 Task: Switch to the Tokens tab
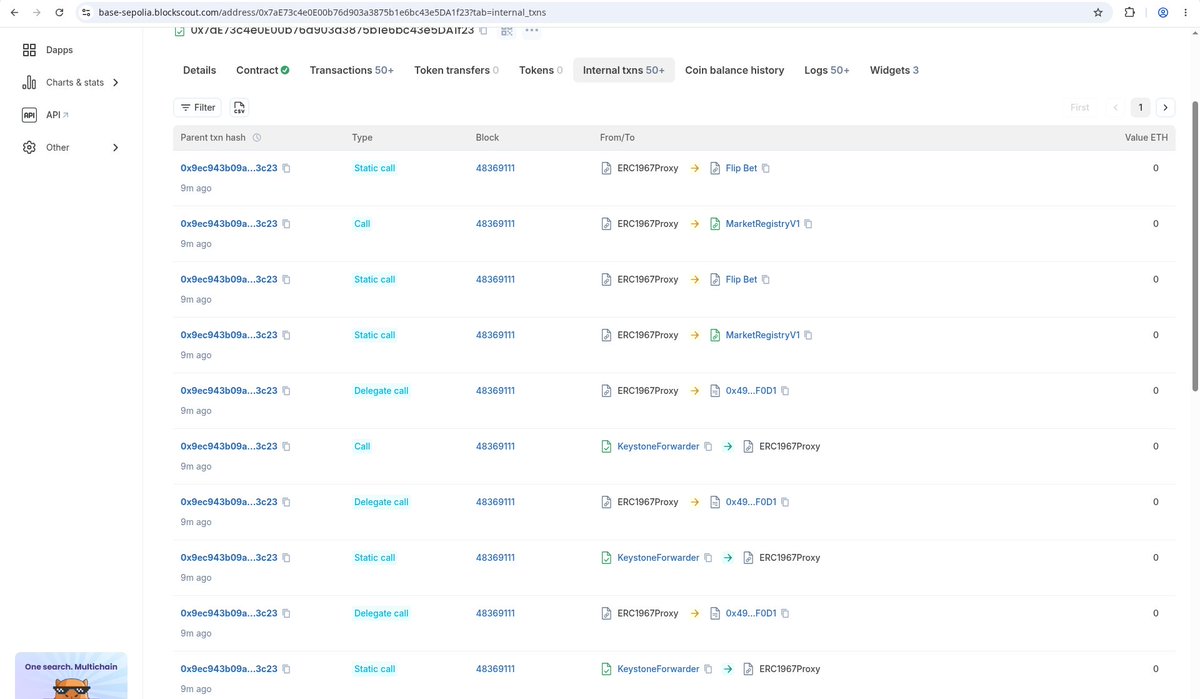pos(540,70)
